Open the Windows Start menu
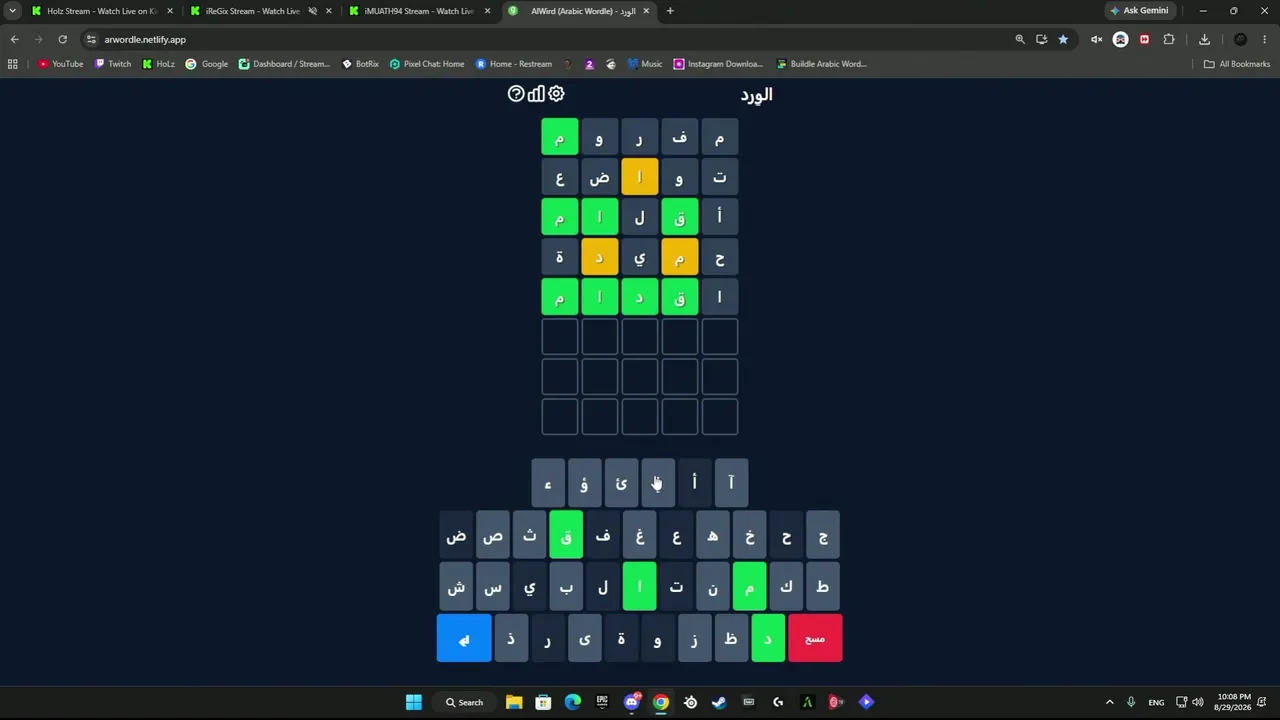 [414, 702]
